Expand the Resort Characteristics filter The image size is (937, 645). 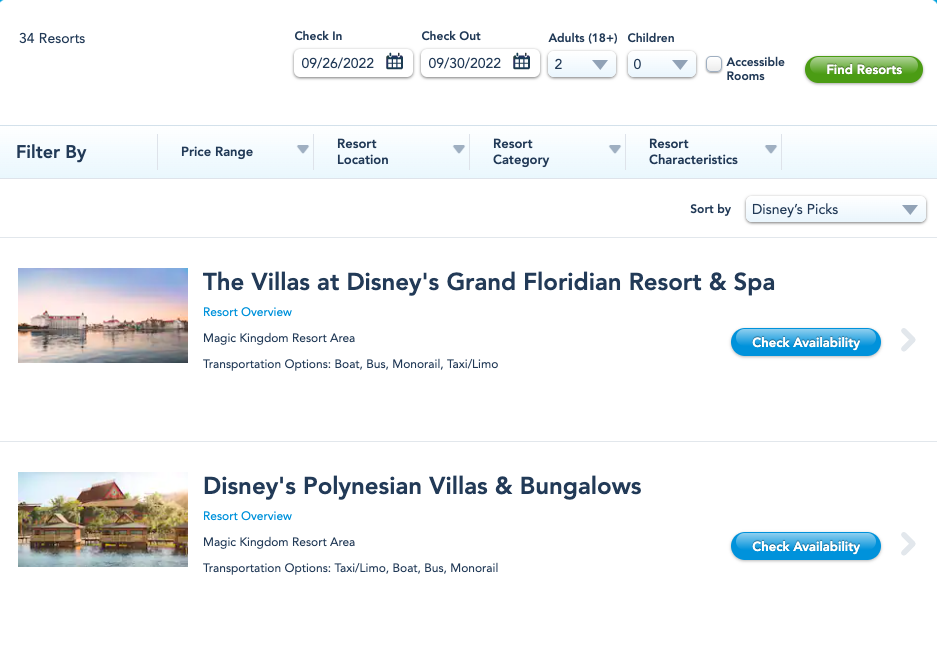click(x=703, y=152)
